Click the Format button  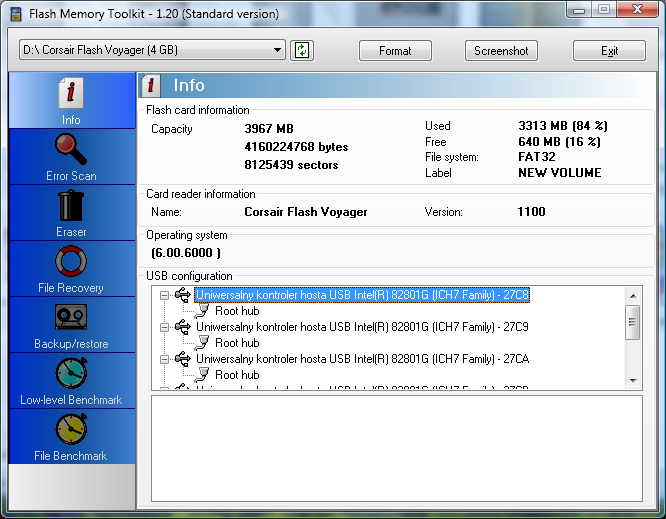coord(395,51)
